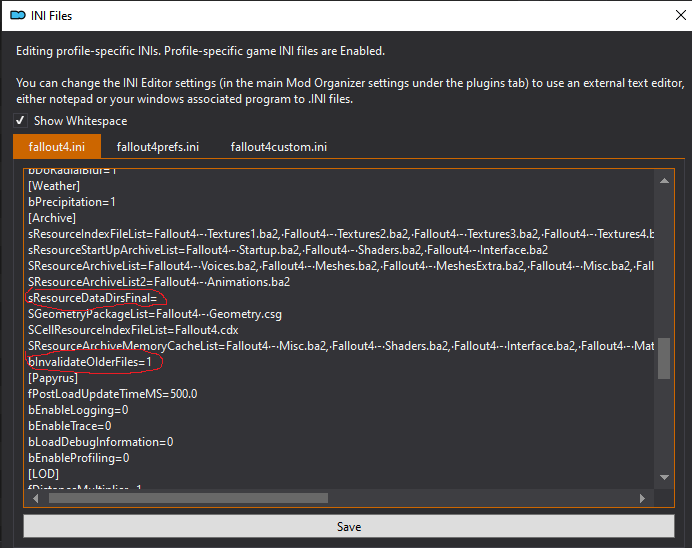Switch to the fallout4.ini tab

tap(57, 146)
